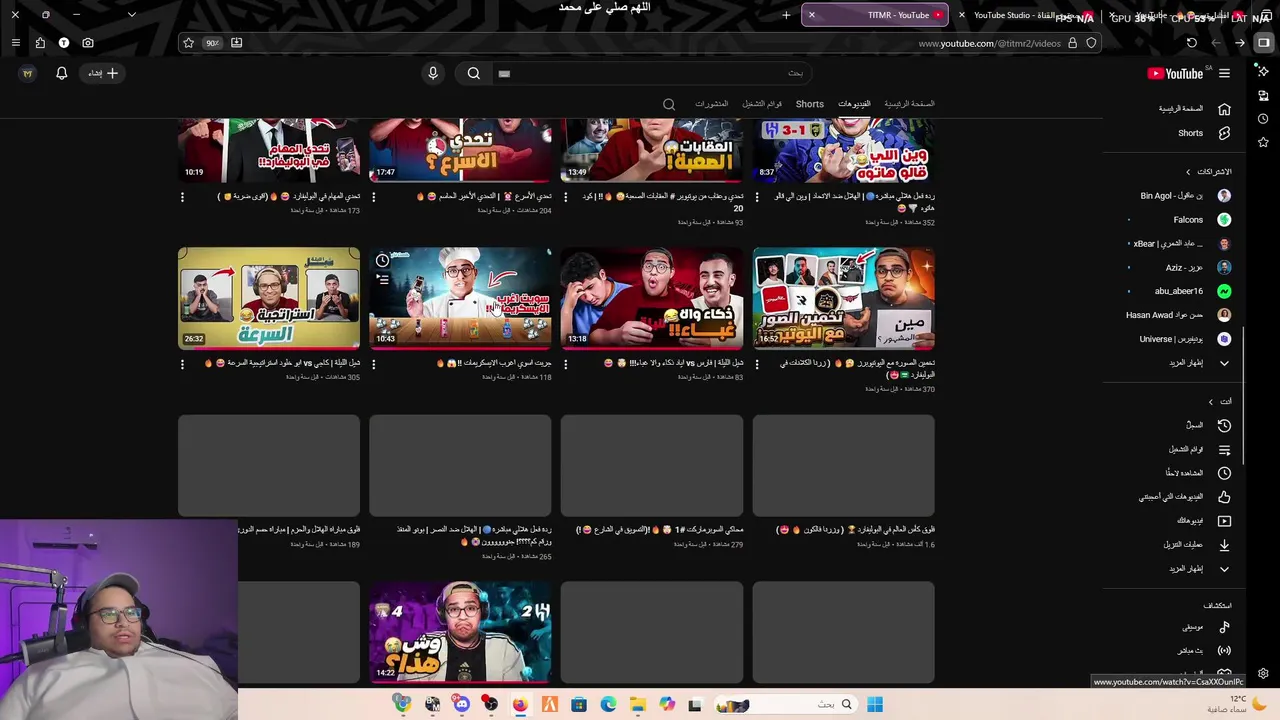The height and width of the screenshot is (720, 1280).
Task: Open a new browser tab with plus
Action: 786,15
